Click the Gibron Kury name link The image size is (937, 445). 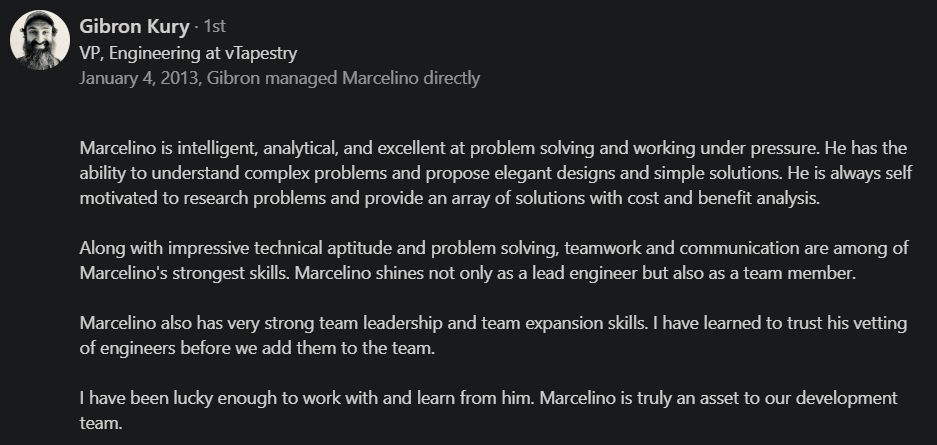tap(133, 26)
